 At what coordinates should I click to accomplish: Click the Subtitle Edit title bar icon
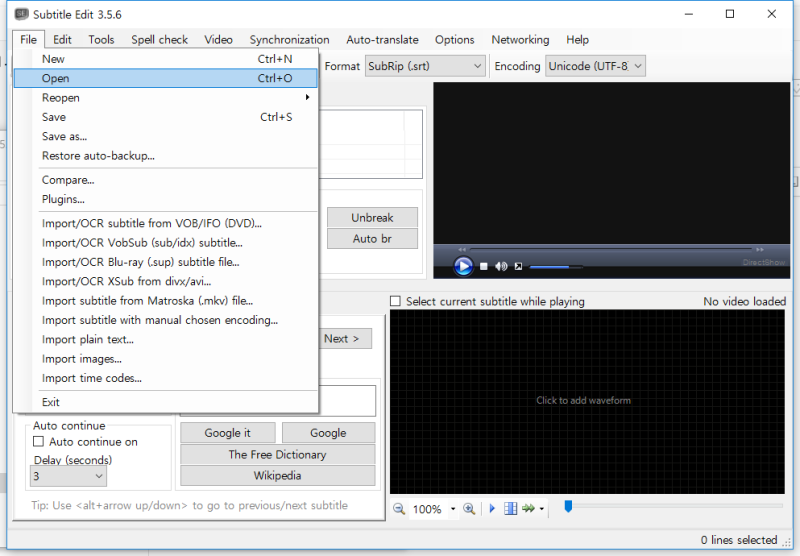[21, 14]
